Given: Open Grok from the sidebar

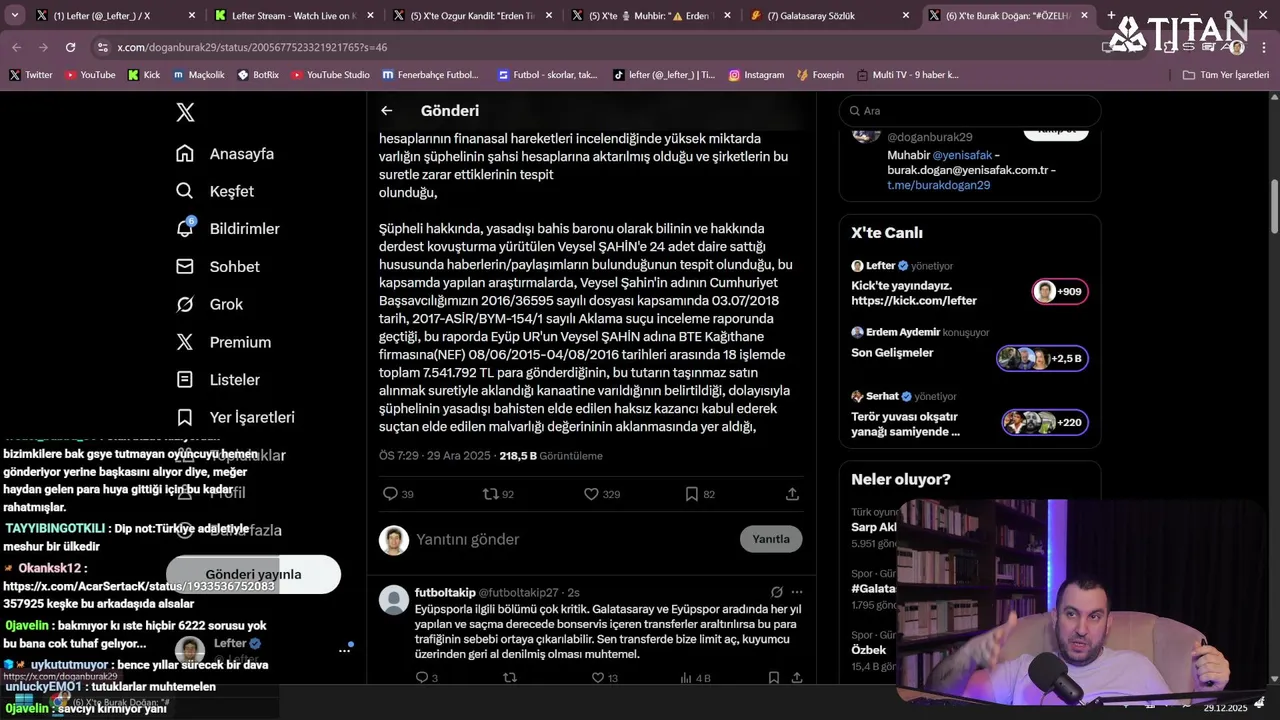Looking at the screenshot, I should (x=210, y=304).
